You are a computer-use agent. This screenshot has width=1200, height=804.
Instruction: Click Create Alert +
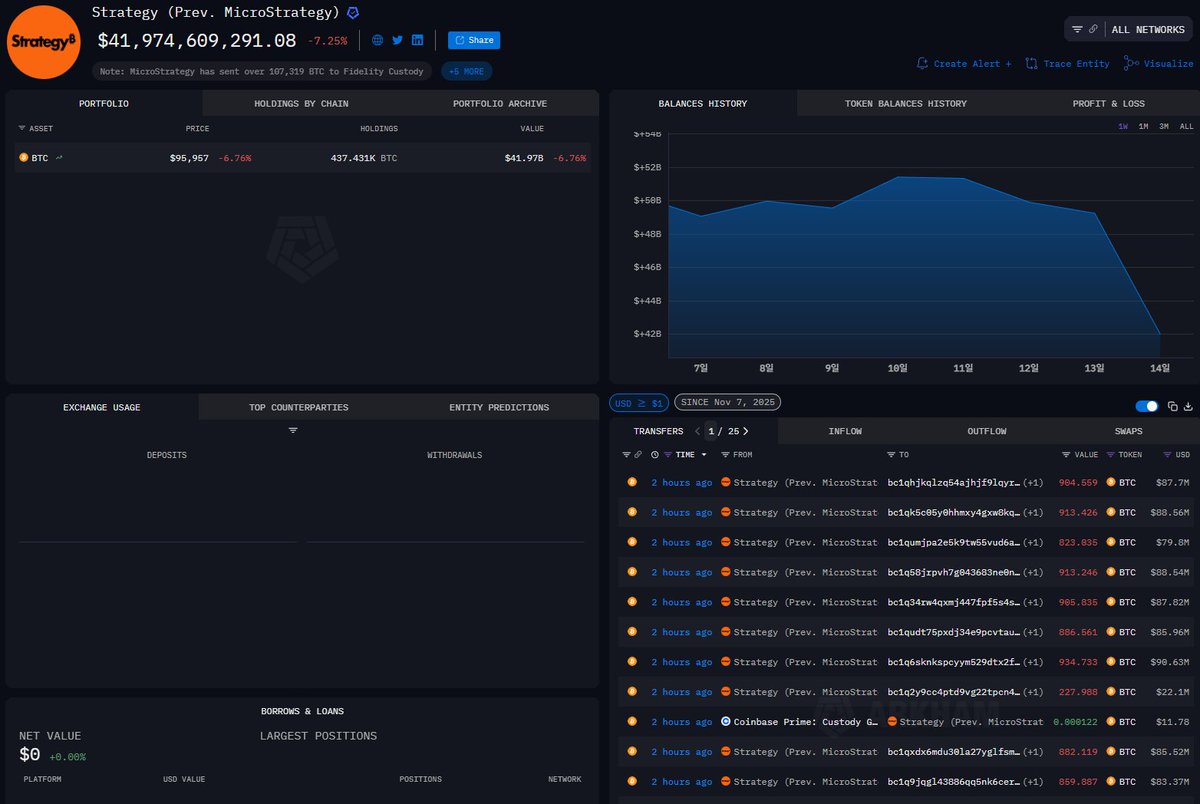click(x=964, y=63)
